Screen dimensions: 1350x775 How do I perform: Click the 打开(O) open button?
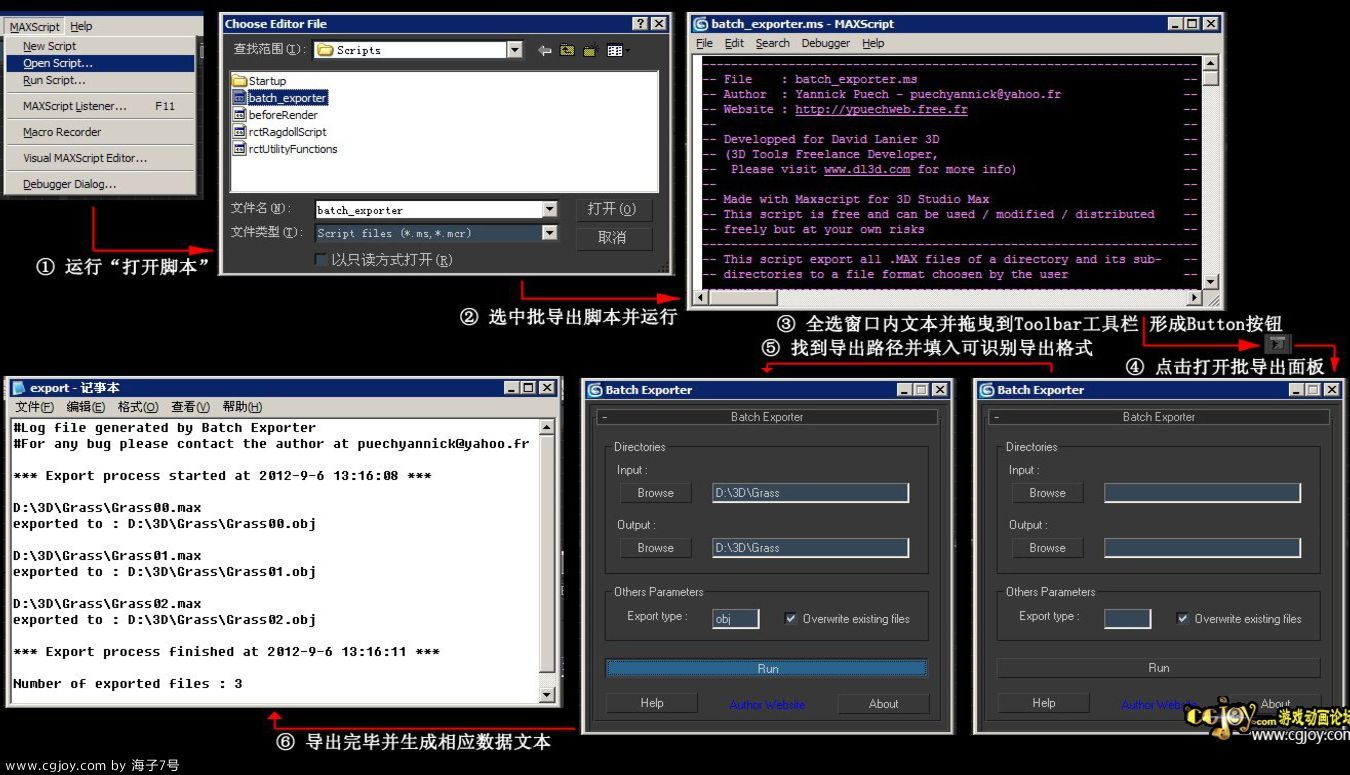click(x=613, y=209)
